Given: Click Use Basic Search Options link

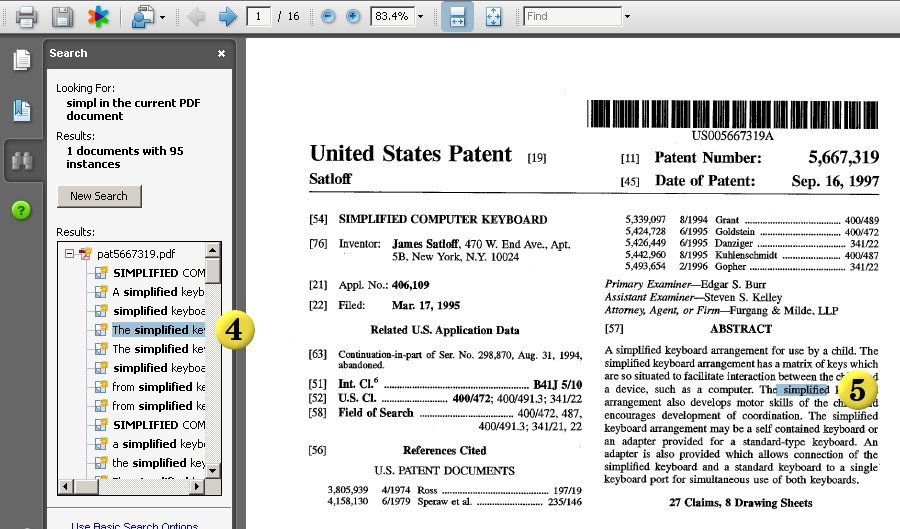Looking at the screenshot, I should (x=133, y=524).
